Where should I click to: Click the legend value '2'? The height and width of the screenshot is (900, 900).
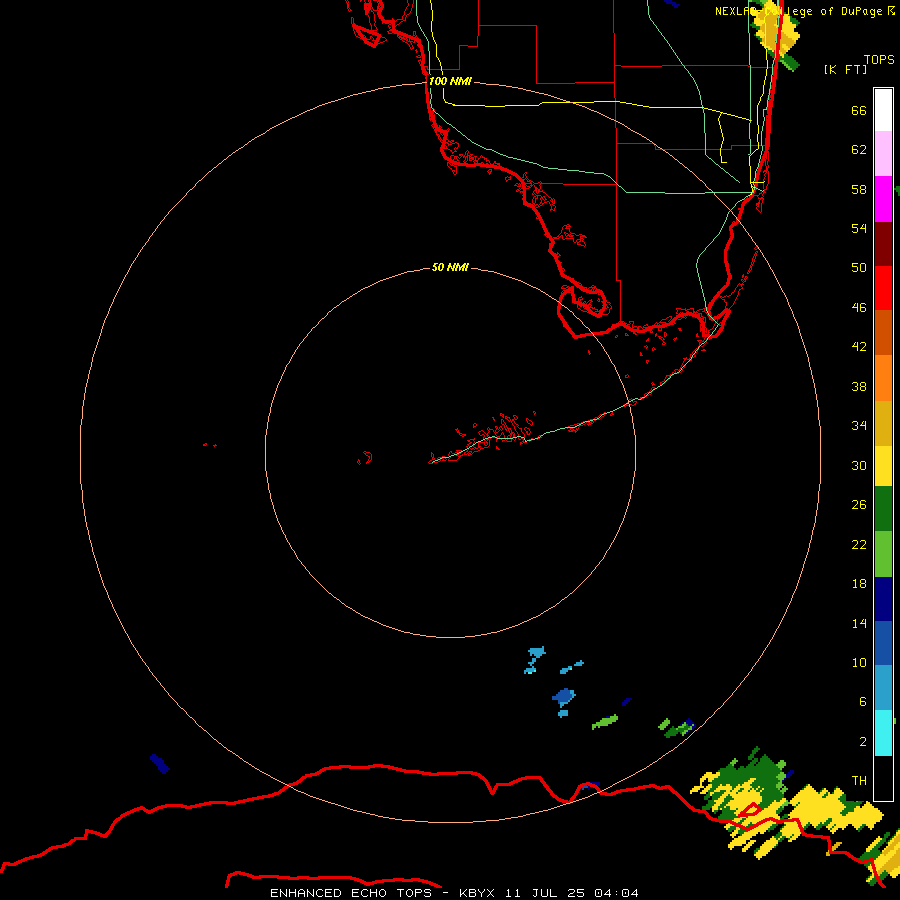point(862,742)
